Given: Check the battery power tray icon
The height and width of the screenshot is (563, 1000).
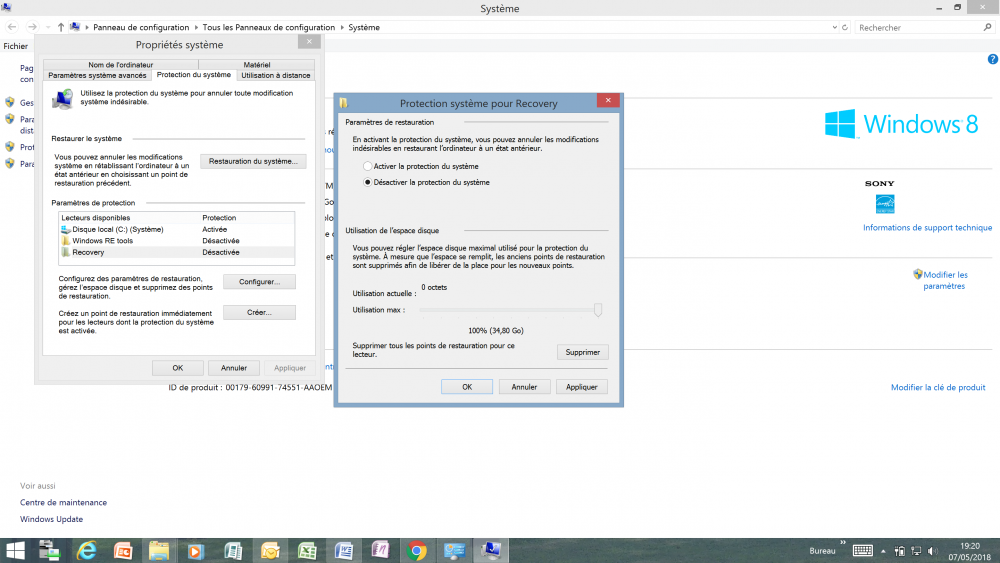Looking at the screenshot, I should (x=900, y=551).
